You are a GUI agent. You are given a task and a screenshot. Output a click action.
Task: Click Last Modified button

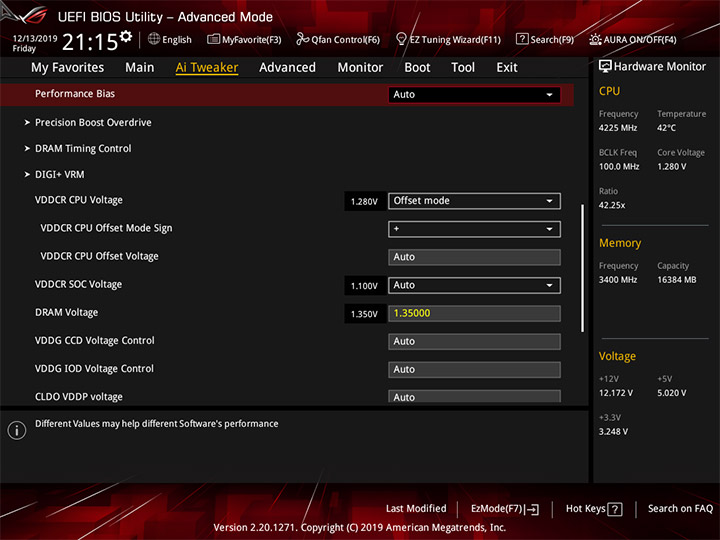(x=416, y=509)
